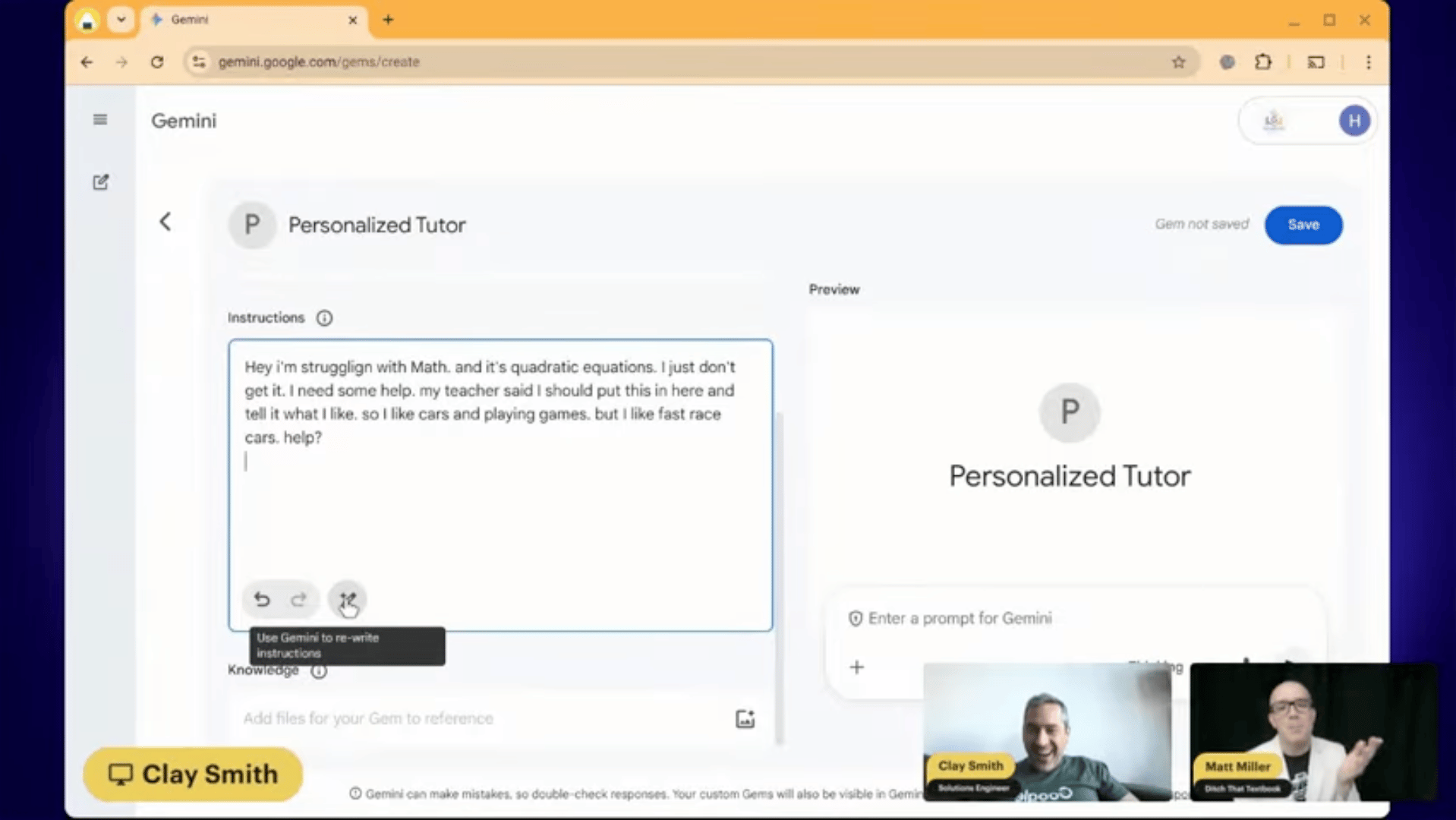Viewport: 1456px width, 820px height.
Task: View site information icon in address bar
Action: pos(199,62)
